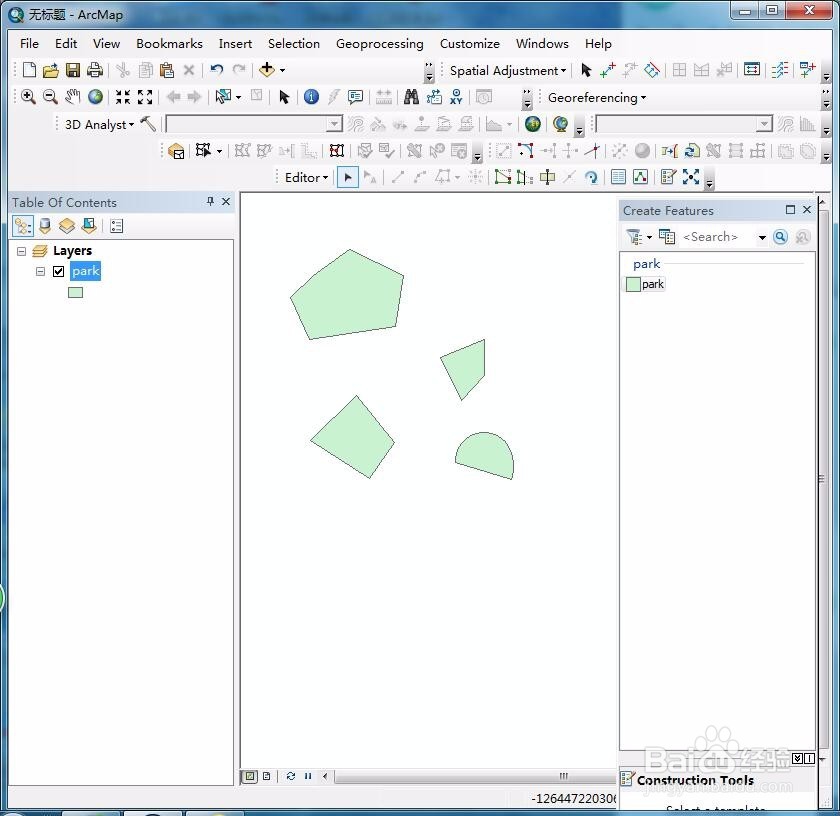Click the ArcGlobe icon on 3D Analyst
The image size is (840, 816).
pos(560,124)
